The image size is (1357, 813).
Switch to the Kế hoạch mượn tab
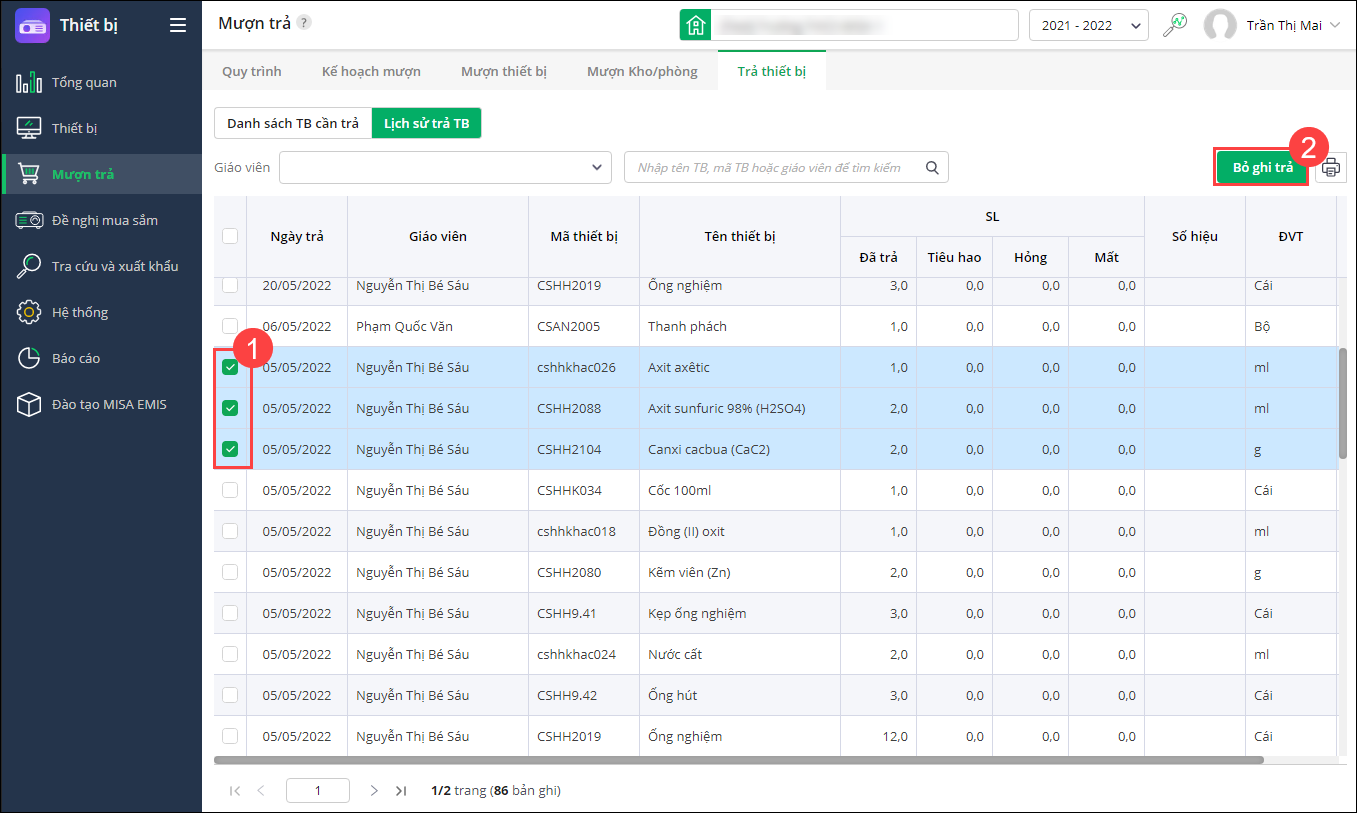click(371, 72)
